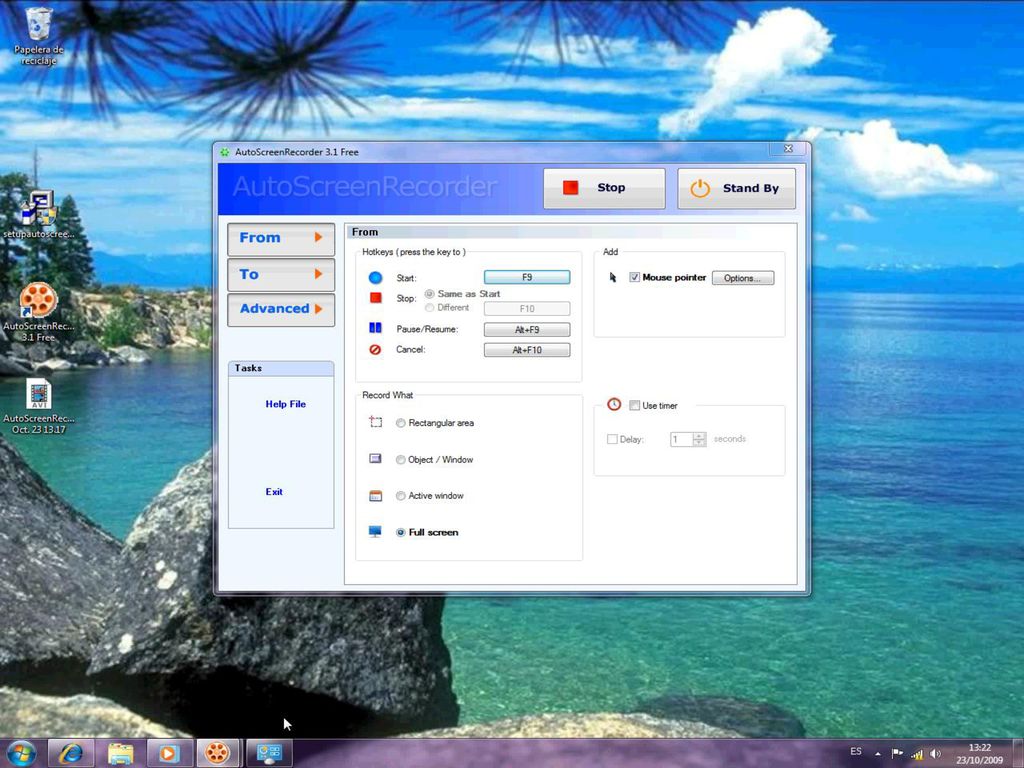Choose Same as Start stop option
Image resolution: width=1024 pixels, height=768 pixels.
tap(429, 294)
